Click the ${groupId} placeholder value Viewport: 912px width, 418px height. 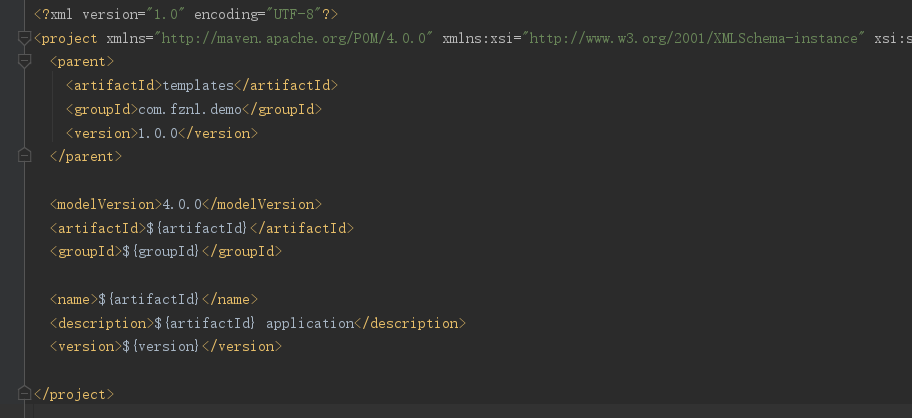pos(162,252)
